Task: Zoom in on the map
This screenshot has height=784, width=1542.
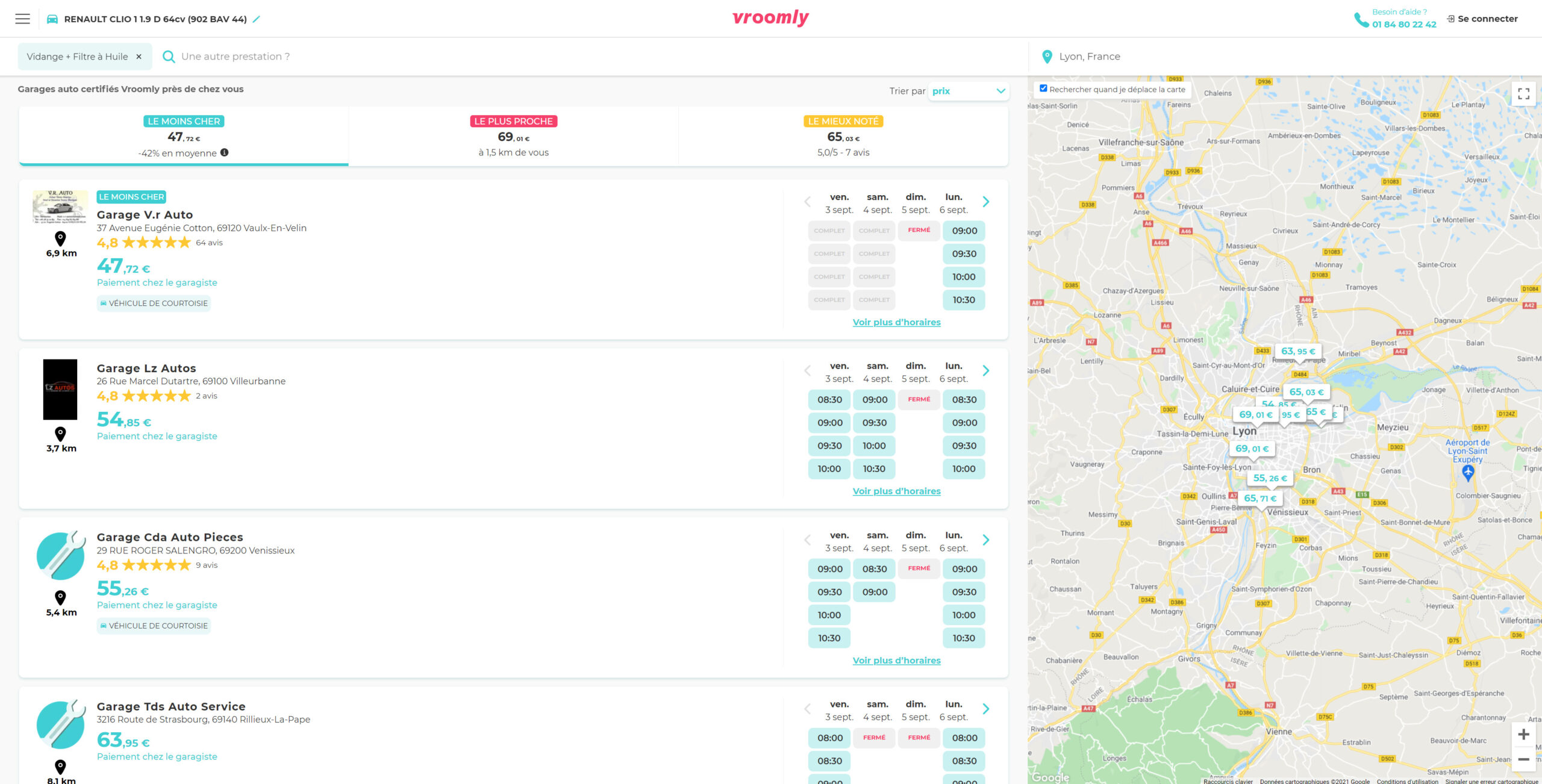Action: (1523, 734)
